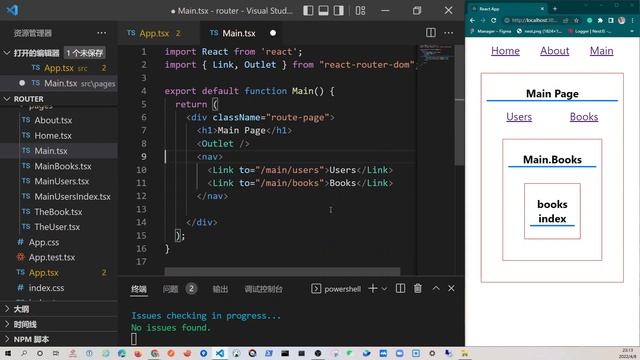This screenshot has height=360, width=640.
Task: Click the taskbar clock
Action: [x=628, y=353]
